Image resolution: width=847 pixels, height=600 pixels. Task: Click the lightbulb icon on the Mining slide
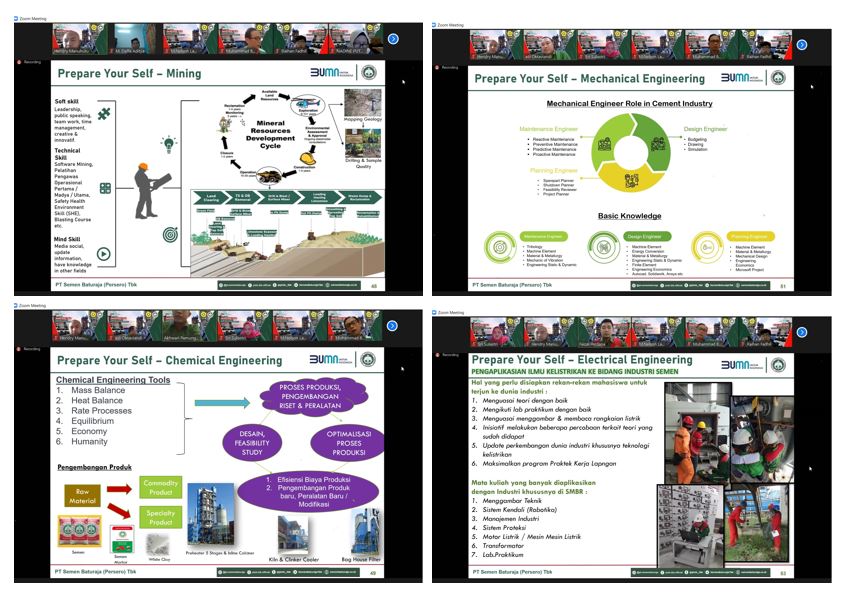tap(169, 144)
